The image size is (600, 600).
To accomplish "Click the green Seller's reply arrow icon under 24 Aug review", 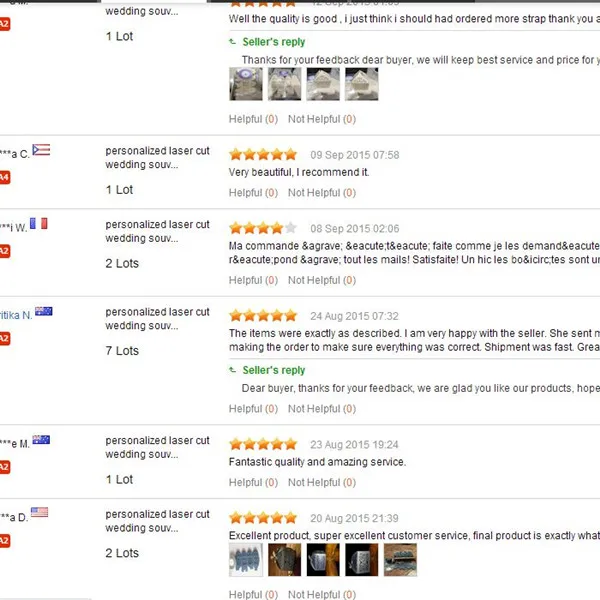I will point(232,370).
